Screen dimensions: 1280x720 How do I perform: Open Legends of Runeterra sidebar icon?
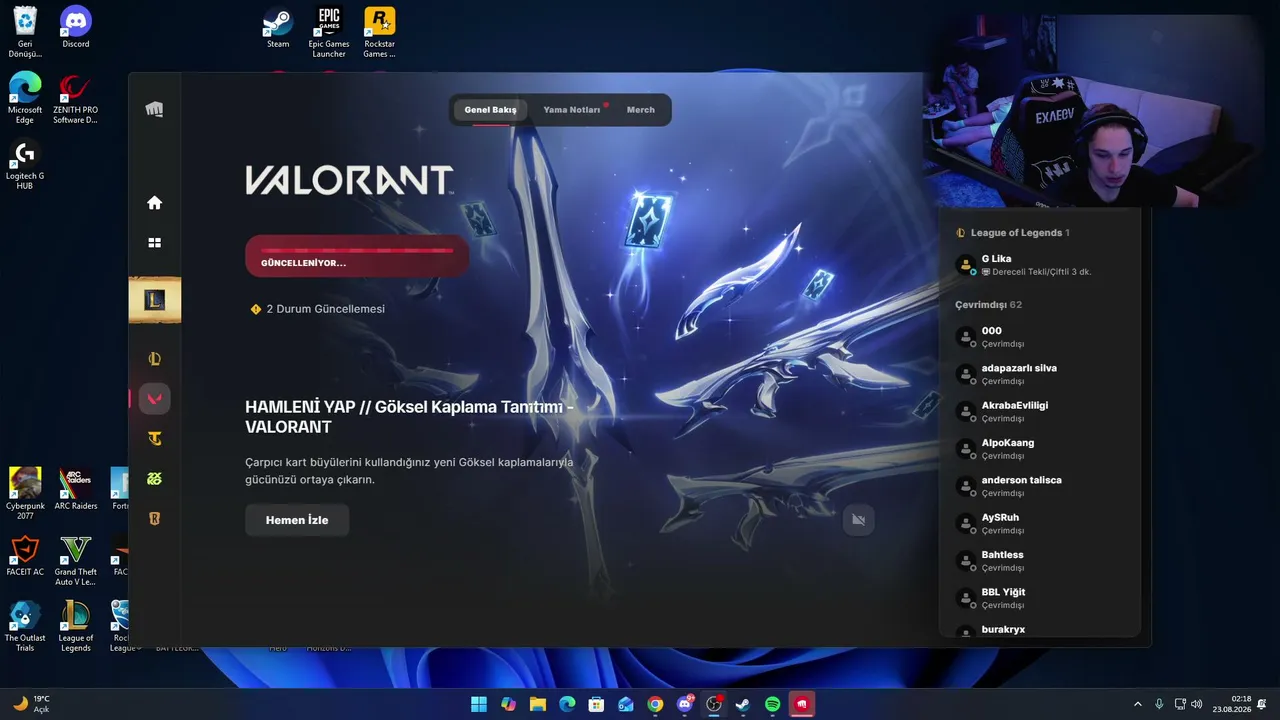(x=154, y=519)
